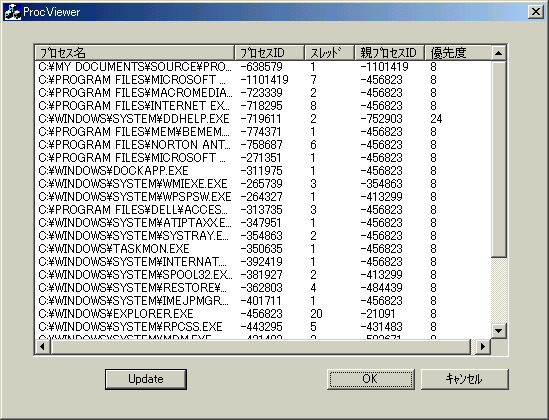Click process ID -638579
The width and height of the screenshot is (549, 420).
262,67
